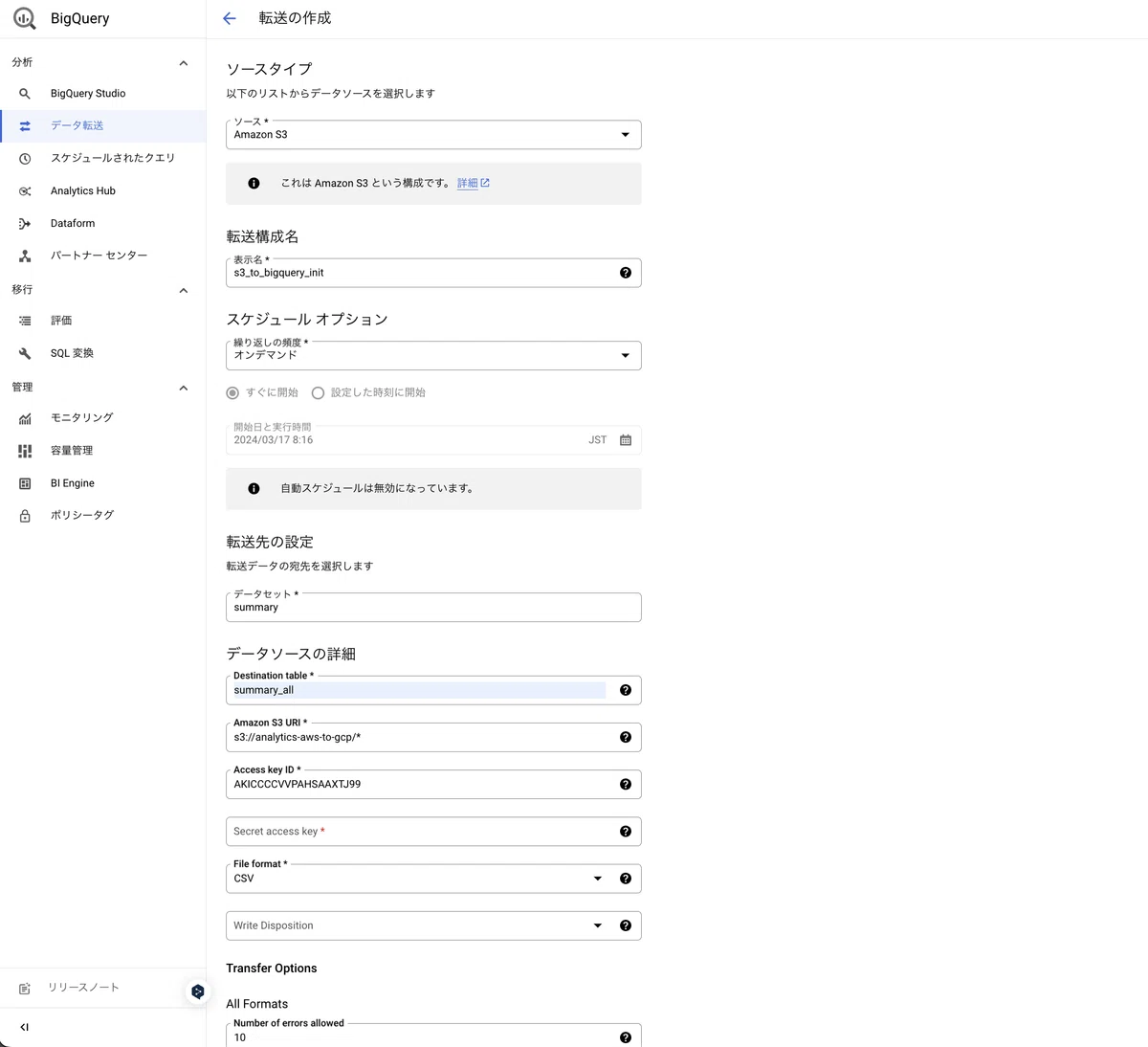Click the hexagon assistant badge icon
This screenshot has height=1047, width=1148.
click(197, 991)
